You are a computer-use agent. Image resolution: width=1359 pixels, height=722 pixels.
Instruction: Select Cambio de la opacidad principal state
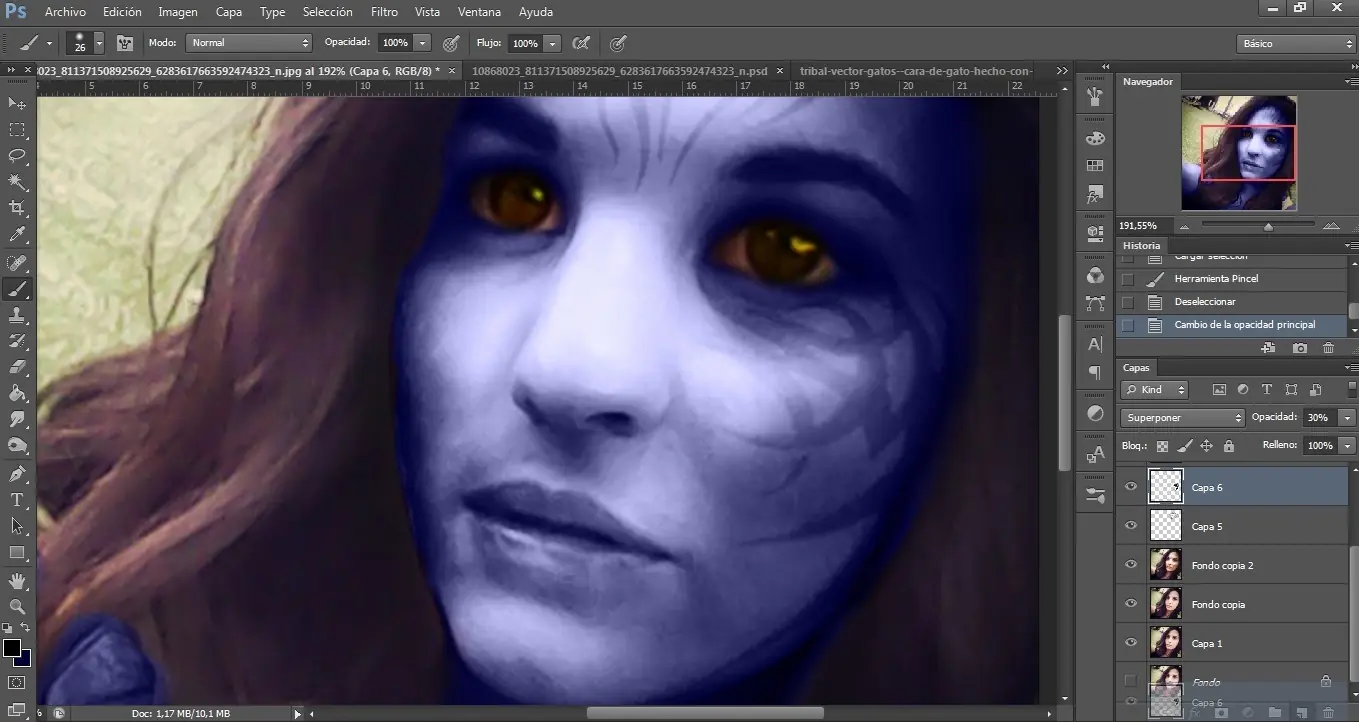click(x=1245, y=325)
